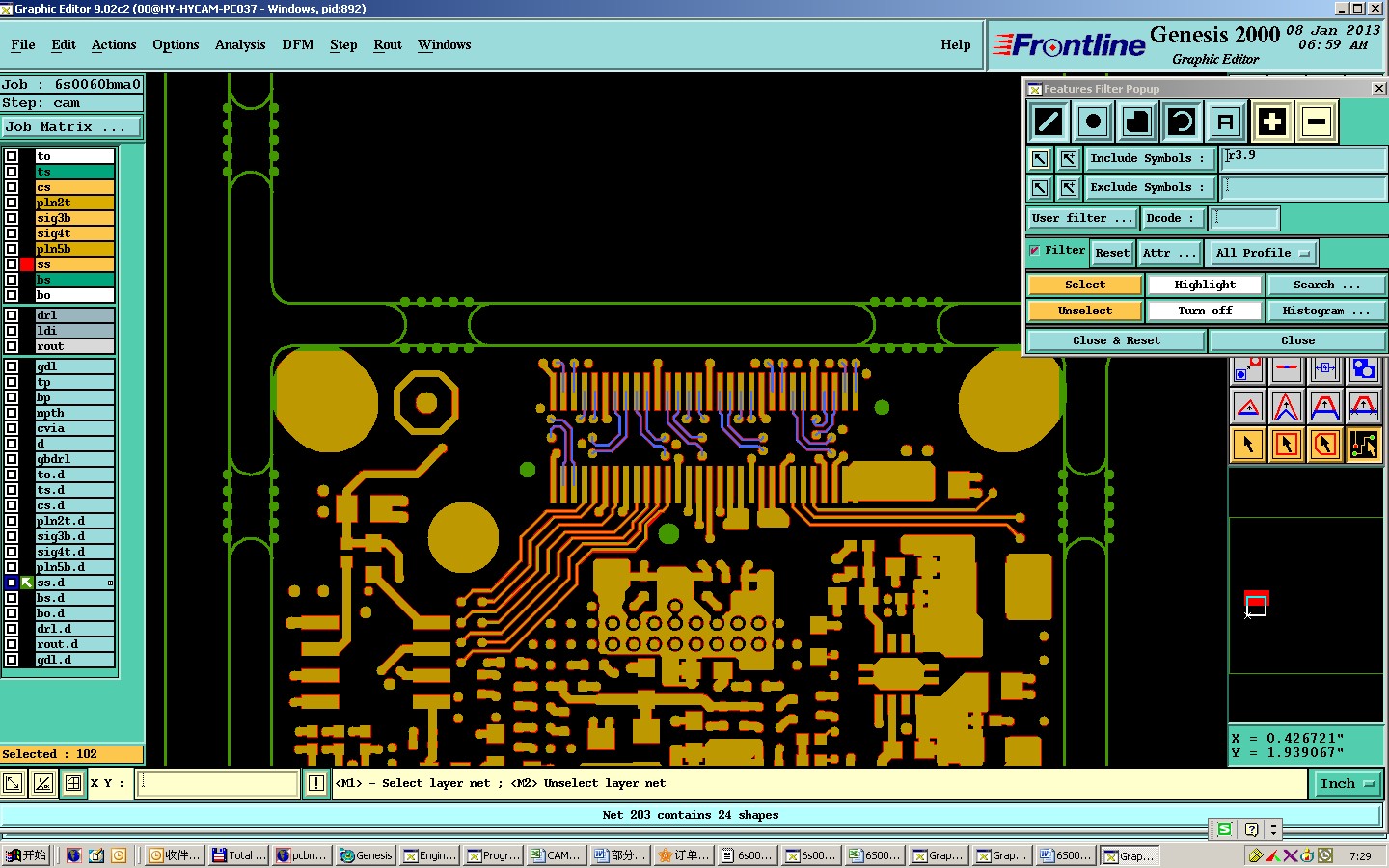Toggle display checkbox for layer 'sig3b'
This screenshot has width=1389, height=868.
pyautogui.click(x=12, y=218)
